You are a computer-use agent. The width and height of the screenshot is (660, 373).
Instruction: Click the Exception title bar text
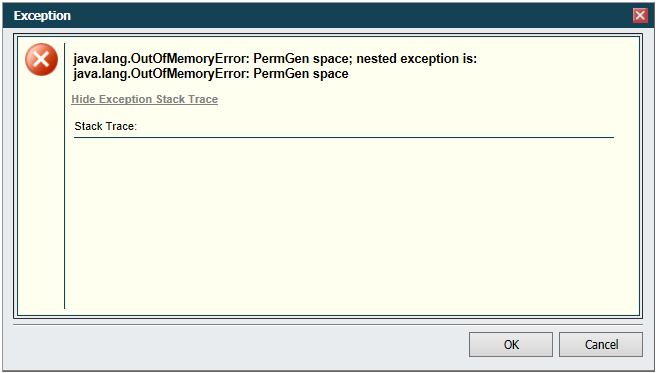click(x=42, y=16)
